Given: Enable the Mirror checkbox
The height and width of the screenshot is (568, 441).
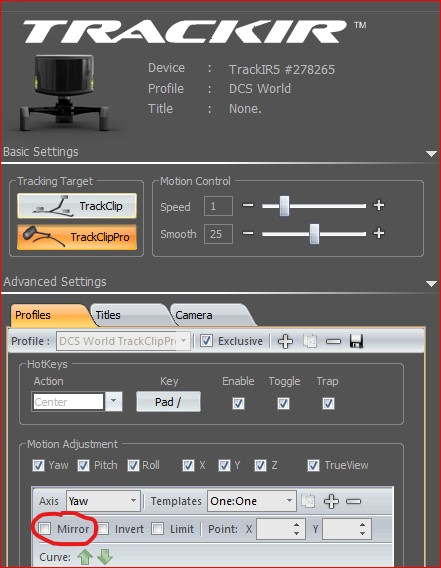Looking at the screenshot, I should tap(45, 529).
